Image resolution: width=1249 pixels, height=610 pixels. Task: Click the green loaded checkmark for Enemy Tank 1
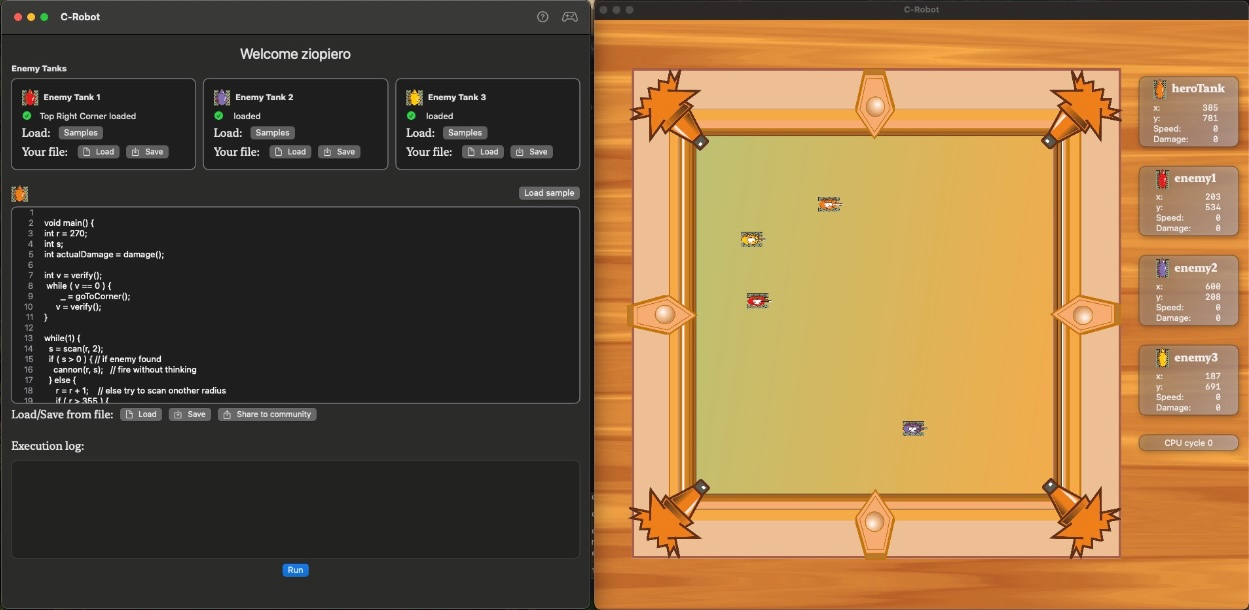pos(27,116)
